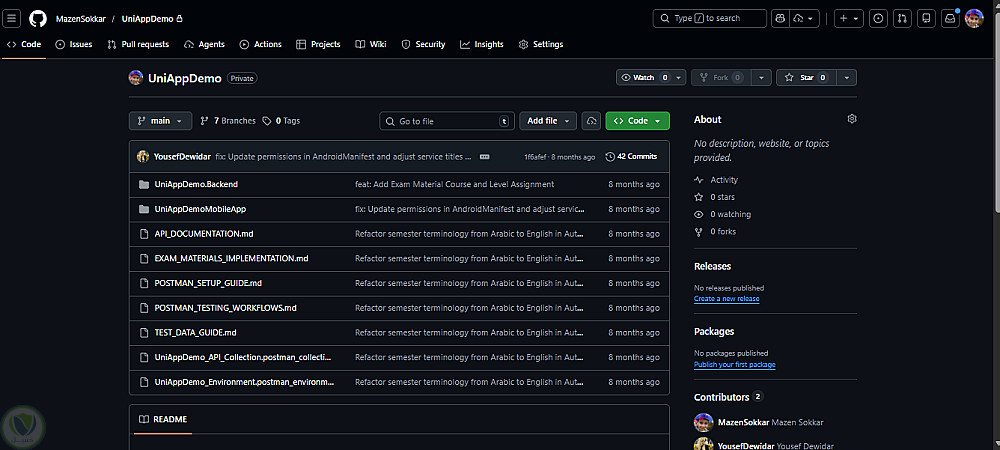The image size is (1000, 450).
Task: Open the Activity link in About
Action: [x=716, y=180]
